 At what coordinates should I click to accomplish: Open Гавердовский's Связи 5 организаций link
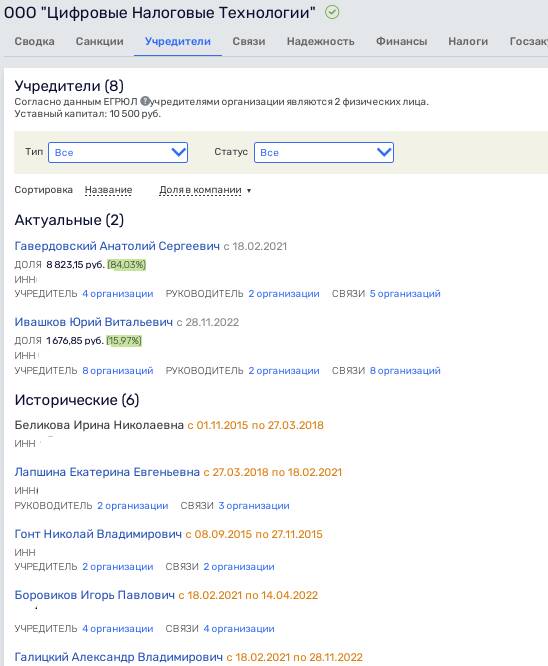[x=405, y=293]
